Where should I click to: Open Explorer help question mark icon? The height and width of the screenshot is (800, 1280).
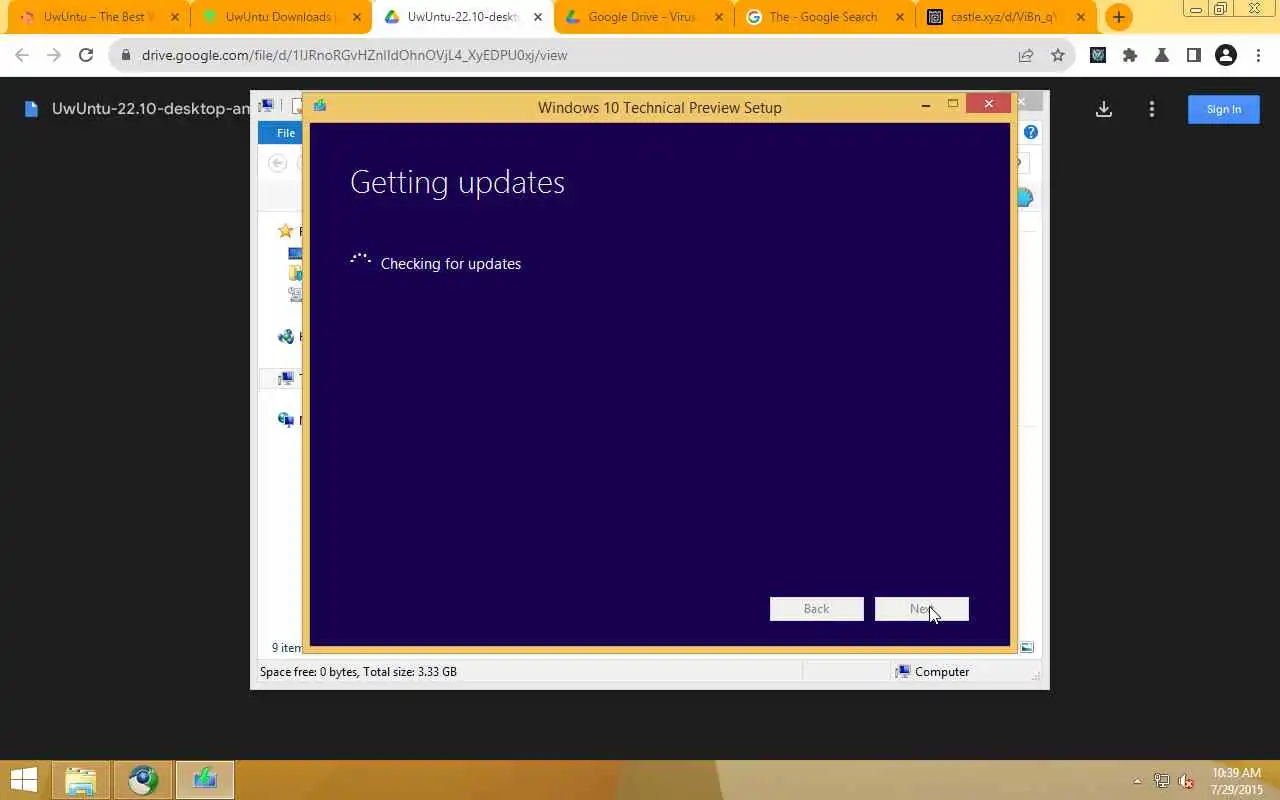pyautogui.click(x=1031, y=132)
